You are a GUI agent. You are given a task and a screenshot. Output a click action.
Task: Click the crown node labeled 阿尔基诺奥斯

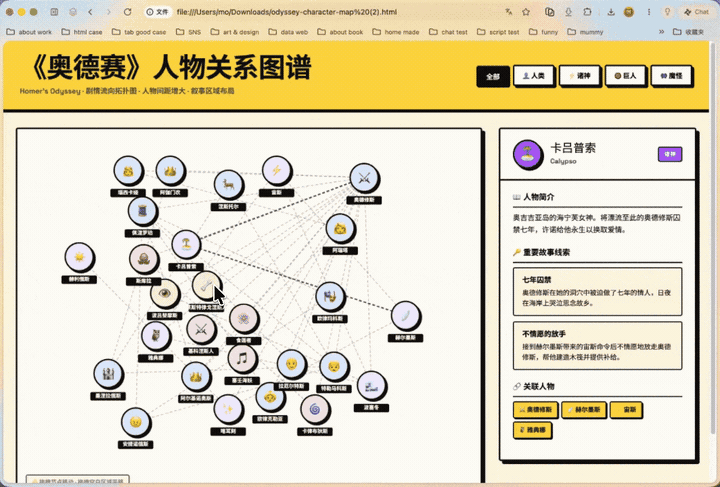point(196,376)
